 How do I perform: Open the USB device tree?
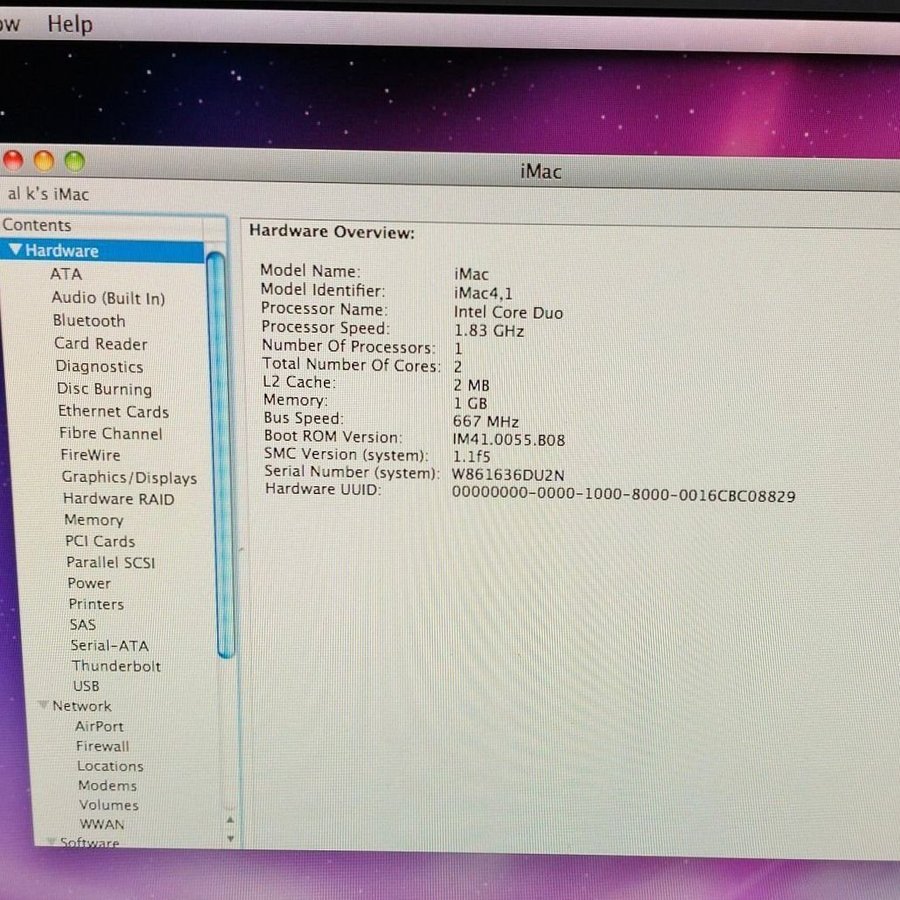tap(86, 686)
